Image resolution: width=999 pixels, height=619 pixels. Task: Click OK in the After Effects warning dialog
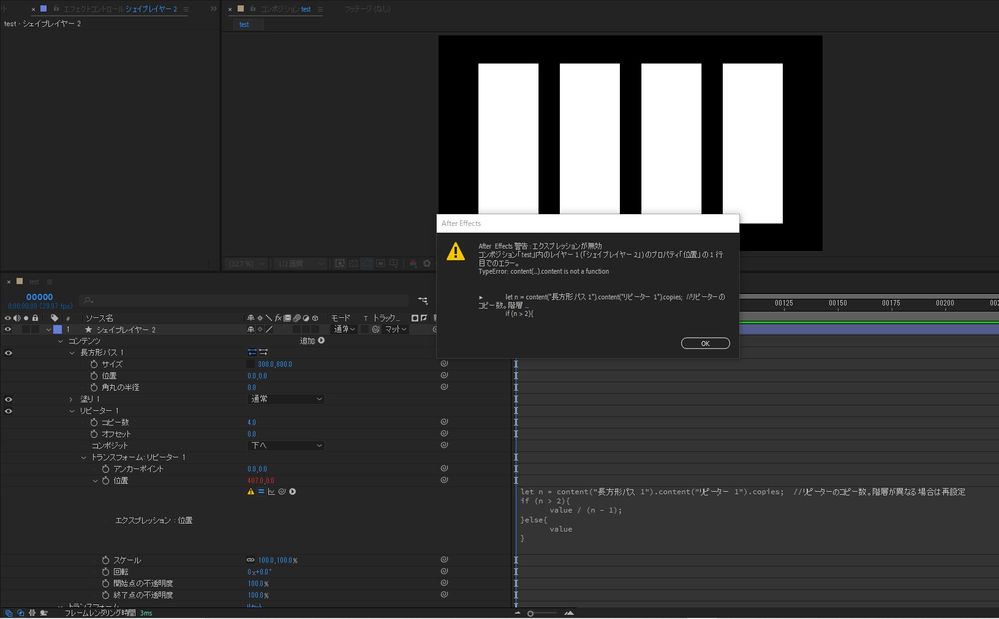705,343
